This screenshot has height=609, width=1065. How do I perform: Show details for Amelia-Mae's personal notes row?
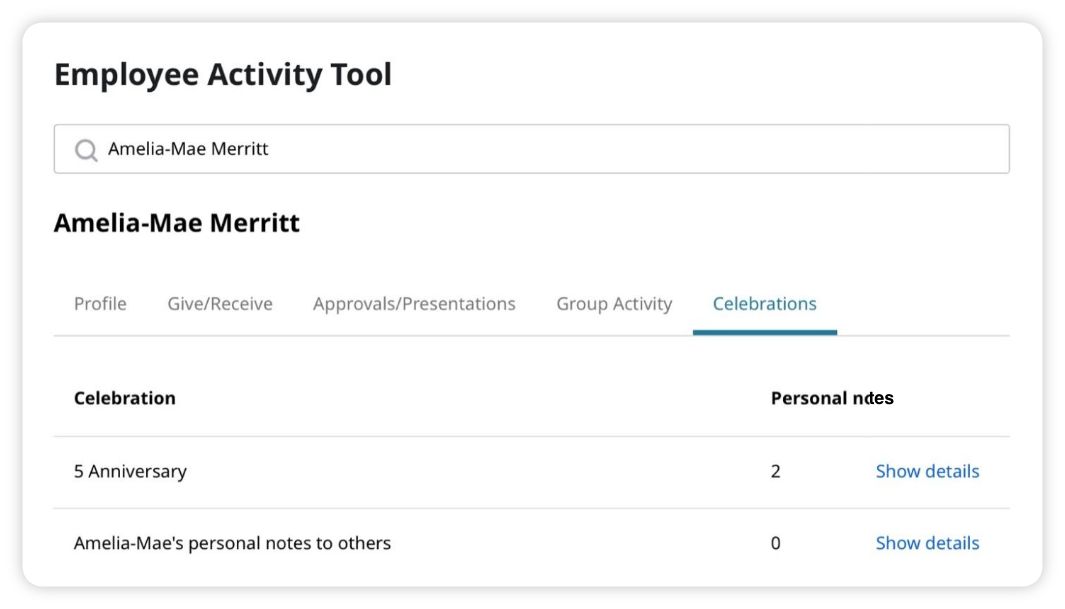(x=927, y=543)
